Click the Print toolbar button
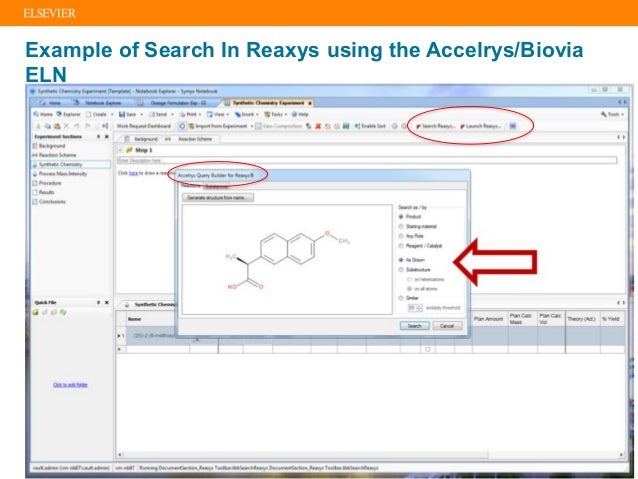Image resolution: width=638 pixels, height=479 pixels. (x=189, y=114)
